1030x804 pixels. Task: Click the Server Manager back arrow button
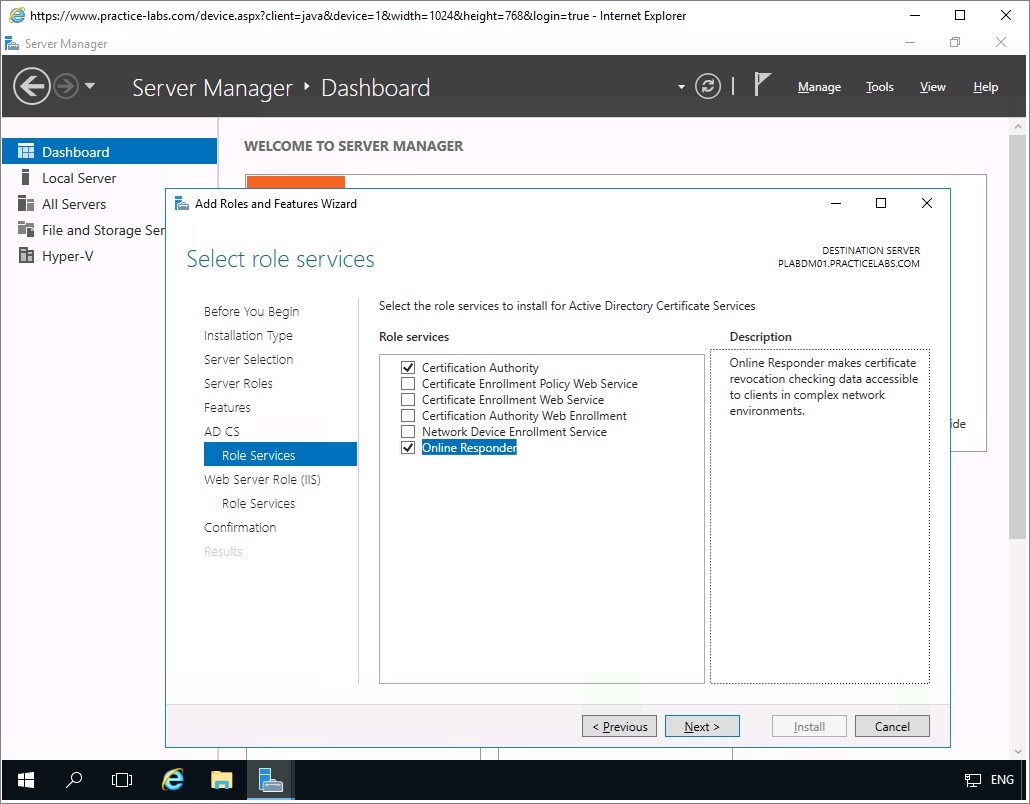[32, 86]
